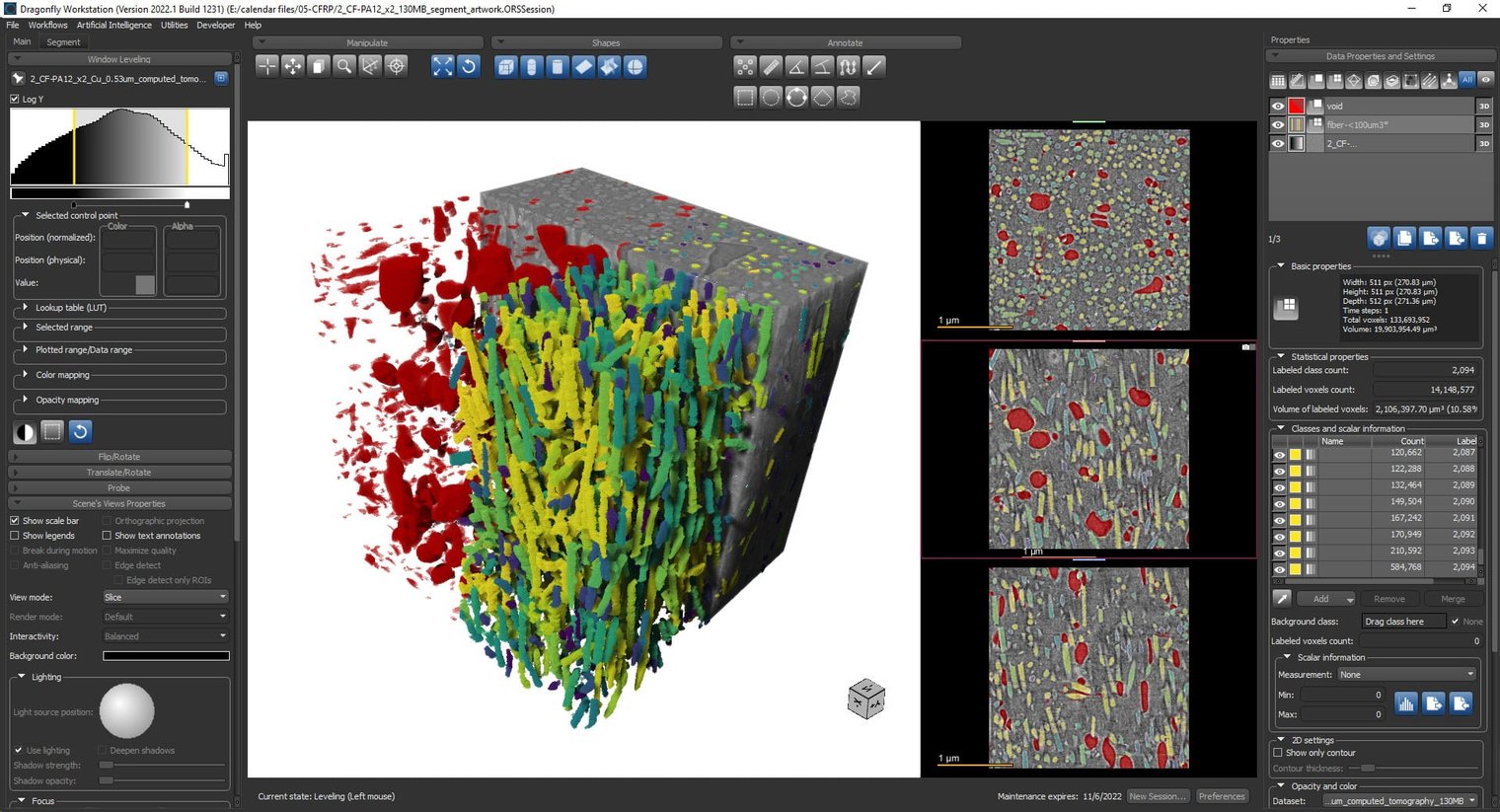Select the Zoom tool in the Manipulate toolbar
The width and height of the screenshot is (1500, 812).
[341, 66]
